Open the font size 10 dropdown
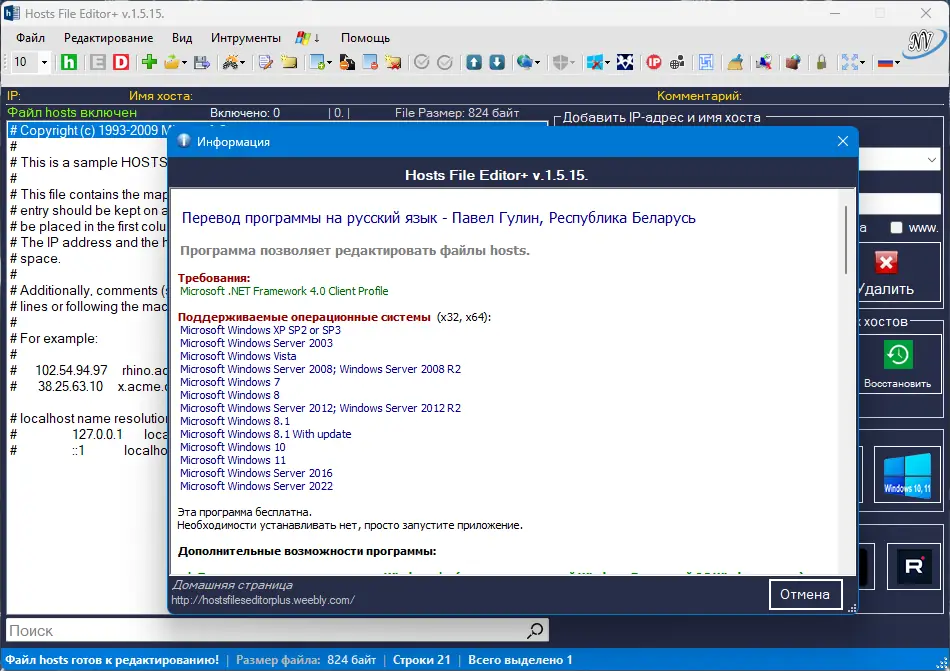This screenshot has width=950, height=671. click(44, 62)
